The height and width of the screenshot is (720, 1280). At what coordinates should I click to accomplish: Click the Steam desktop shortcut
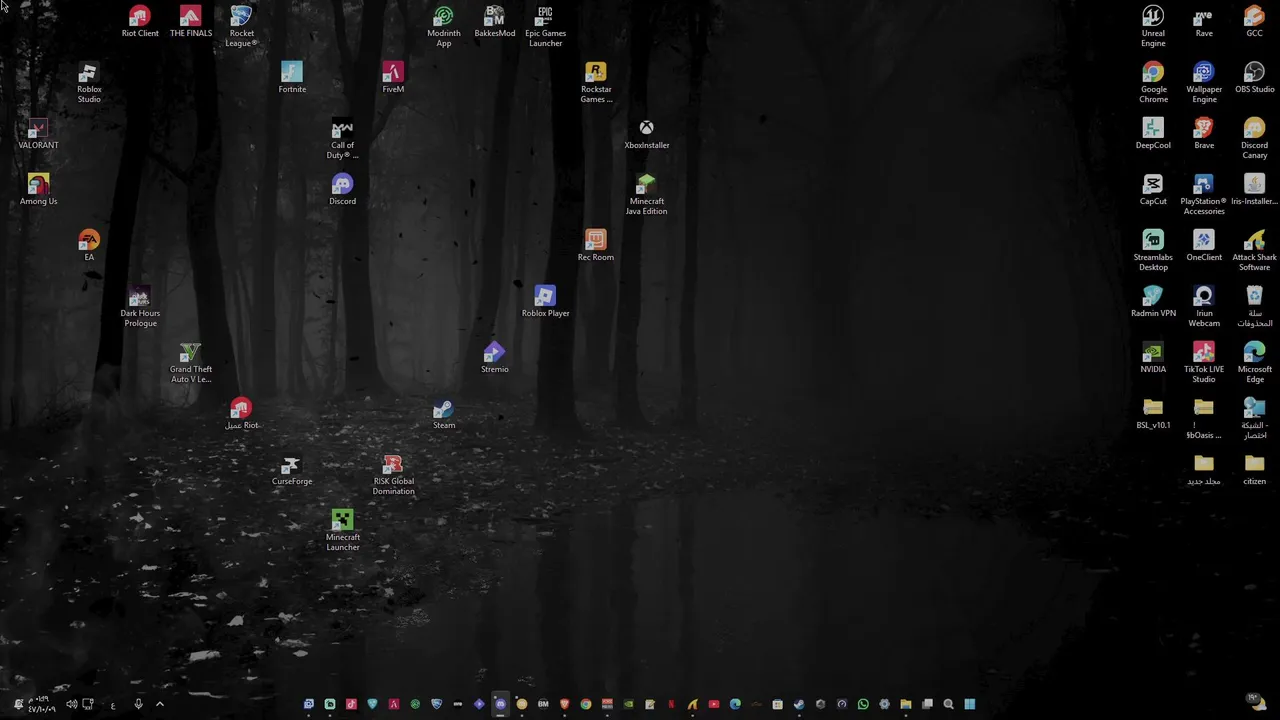444,414
